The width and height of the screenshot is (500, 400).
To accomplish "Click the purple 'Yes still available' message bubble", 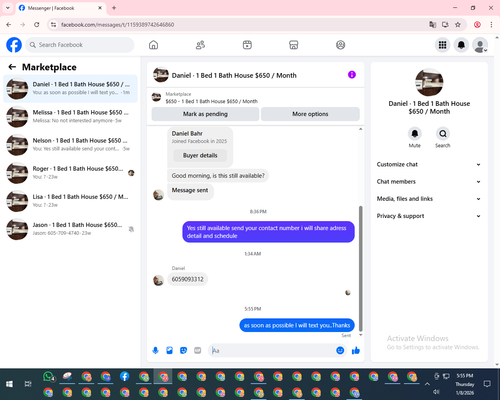I will 268,232.
